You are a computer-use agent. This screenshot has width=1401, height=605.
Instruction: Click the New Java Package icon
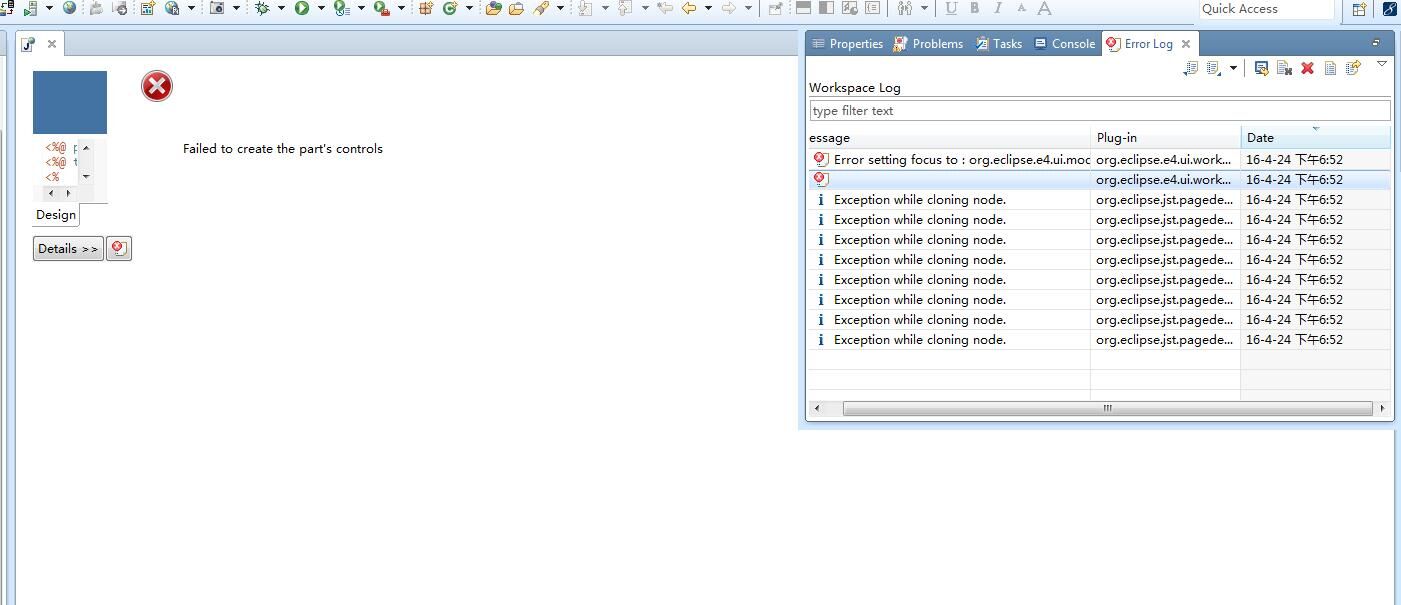click(426, 8)
